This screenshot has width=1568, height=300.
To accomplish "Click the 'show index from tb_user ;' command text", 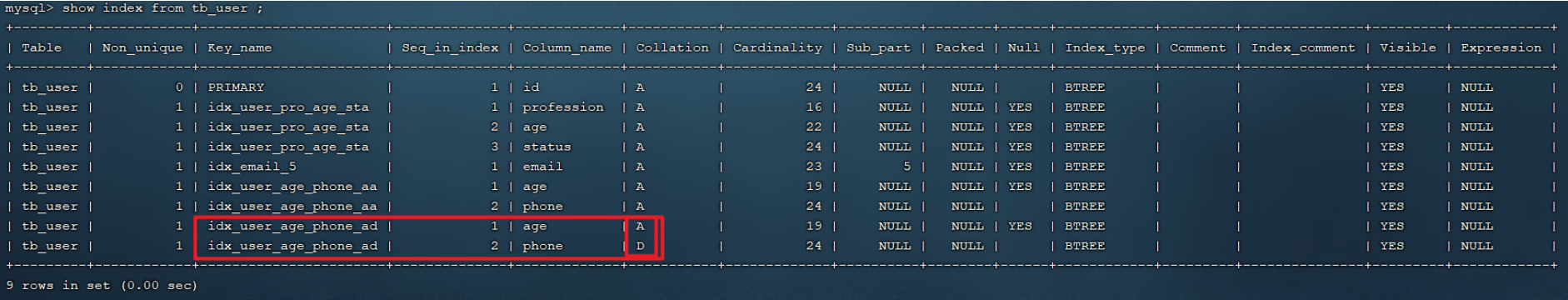I will 162,7.
